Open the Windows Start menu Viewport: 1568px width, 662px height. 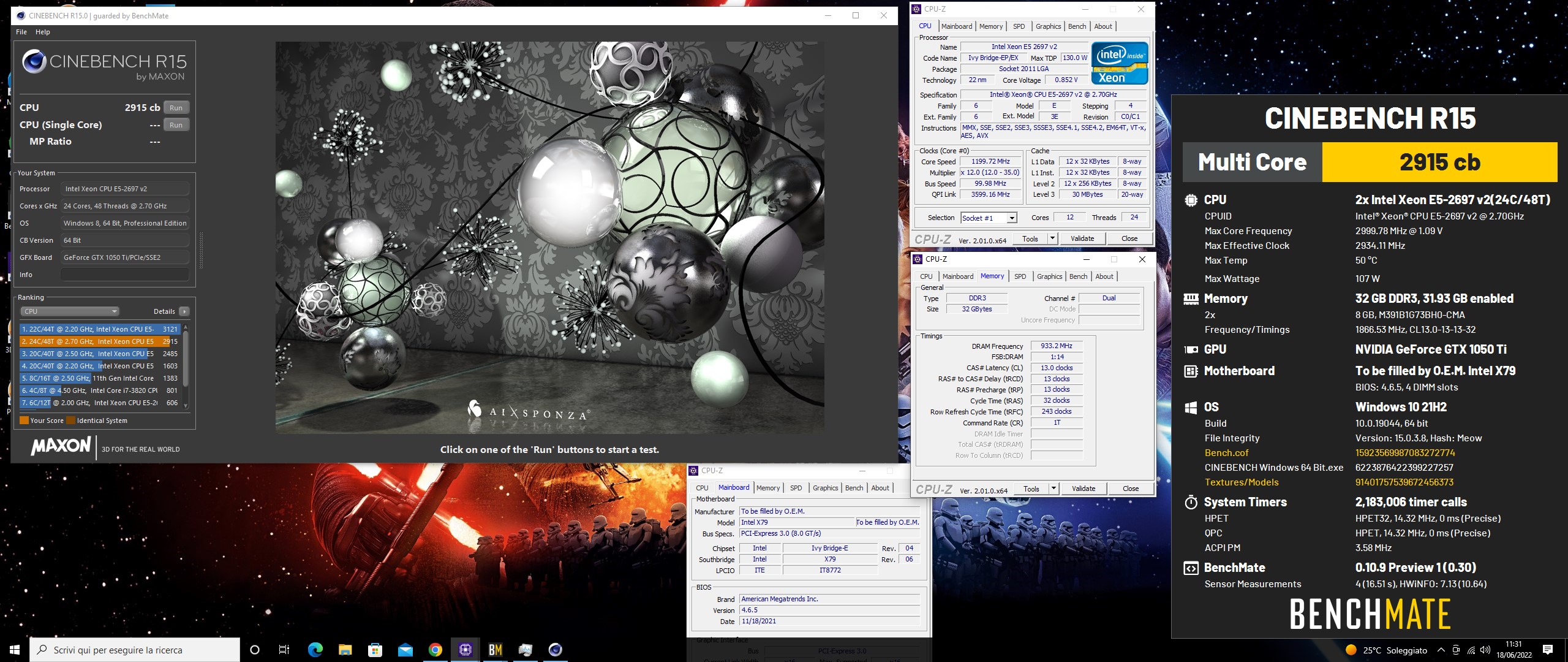tap(15, 650)
